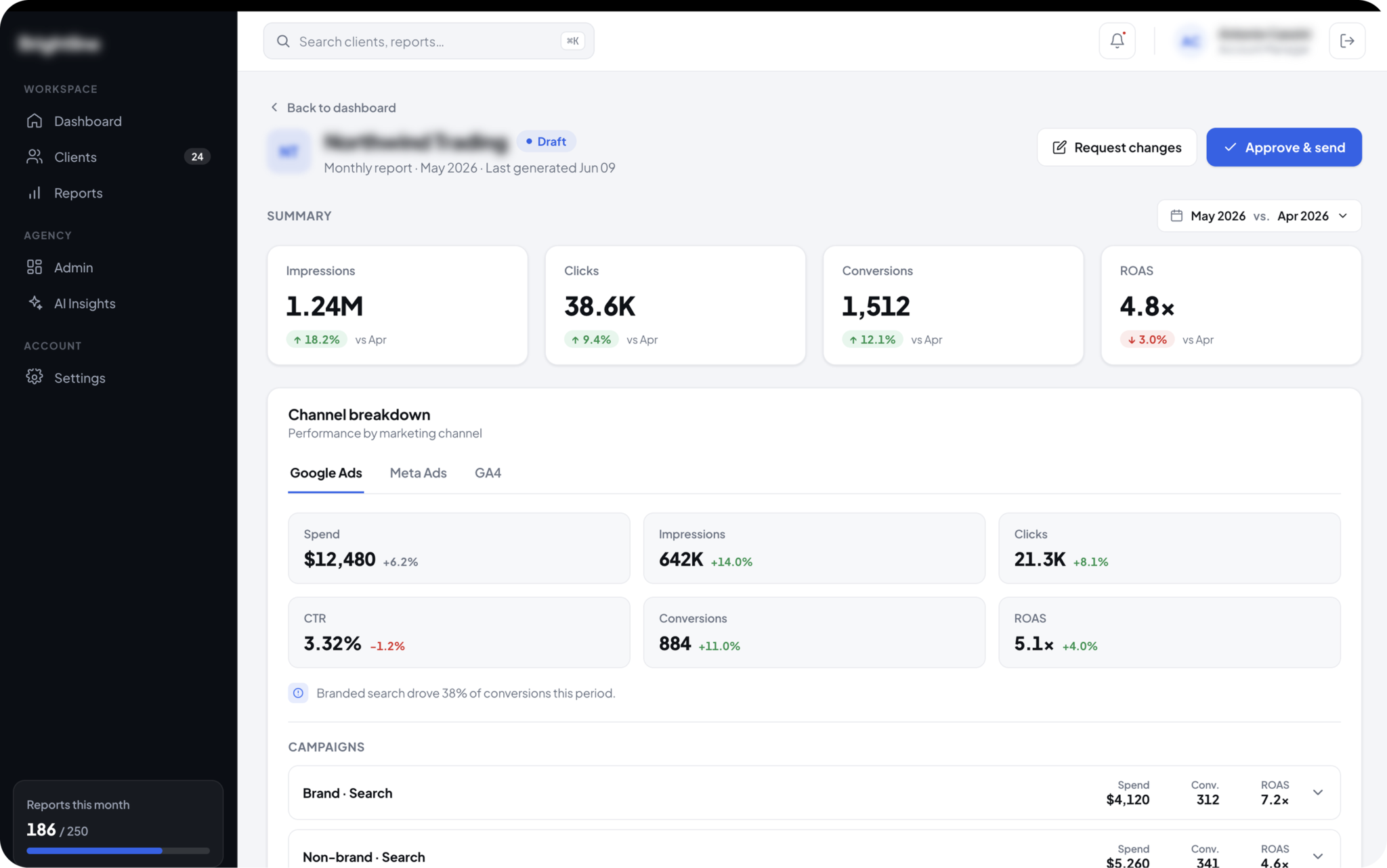Viewport: 1387px width, 868px height.
Task: Click the search magnifier icon
Action: pyautogui.click(x=283, y=41)
